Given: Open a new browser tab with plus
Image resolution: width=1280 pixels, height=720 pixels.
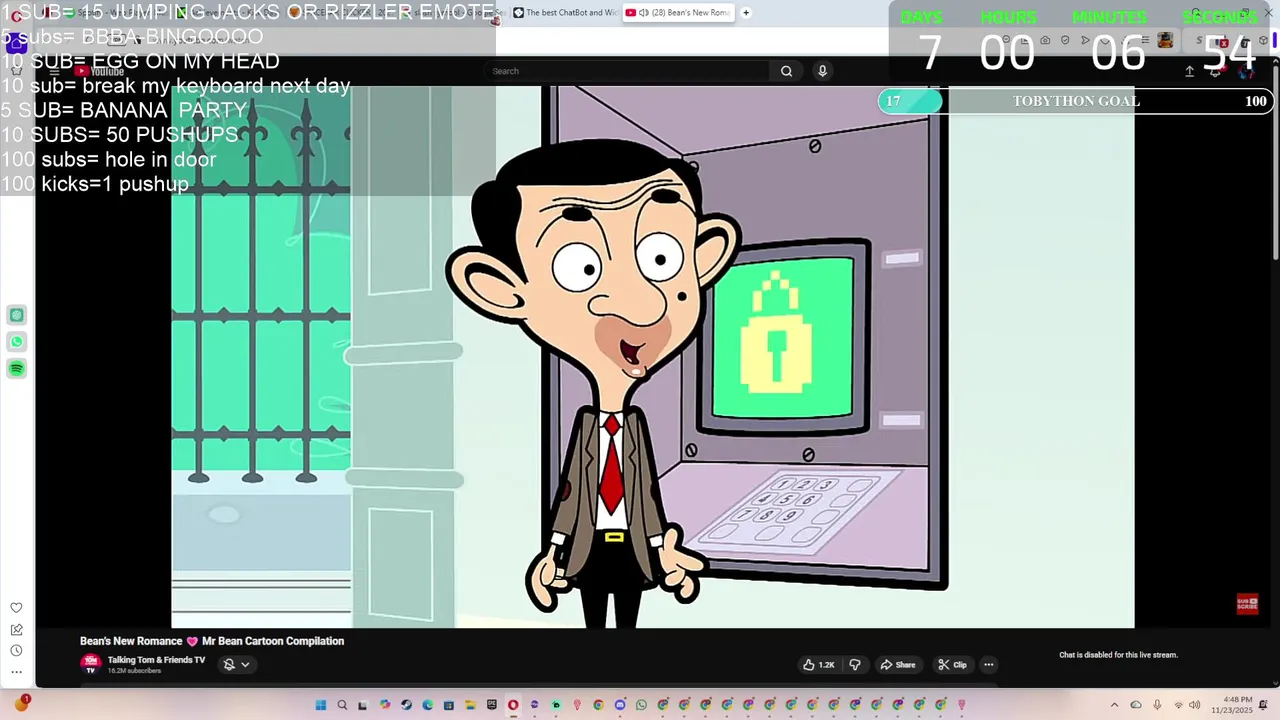Looking at the screenshot, I should 746,13.
